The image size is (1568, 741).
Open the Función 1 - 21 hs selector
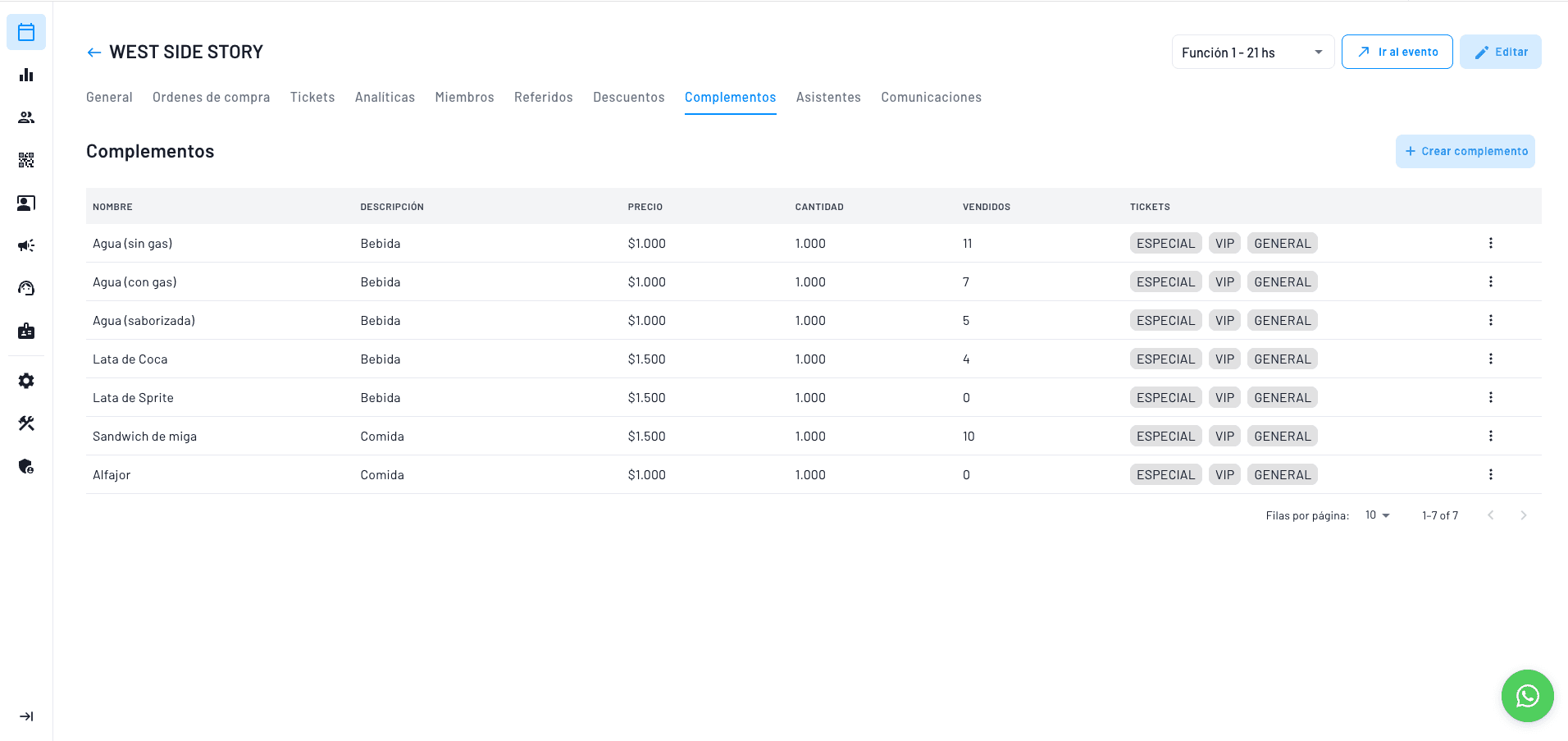[x=1251, y=52]
